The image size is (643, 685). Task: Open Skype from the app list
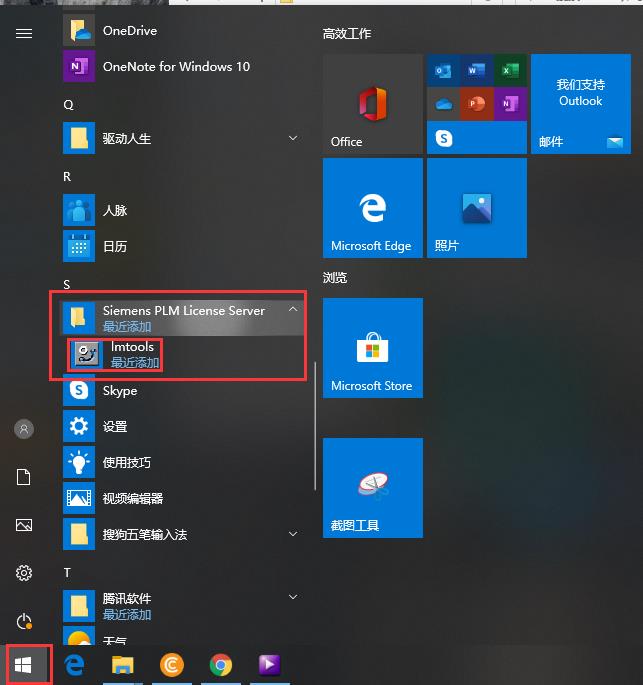[183, 390]
